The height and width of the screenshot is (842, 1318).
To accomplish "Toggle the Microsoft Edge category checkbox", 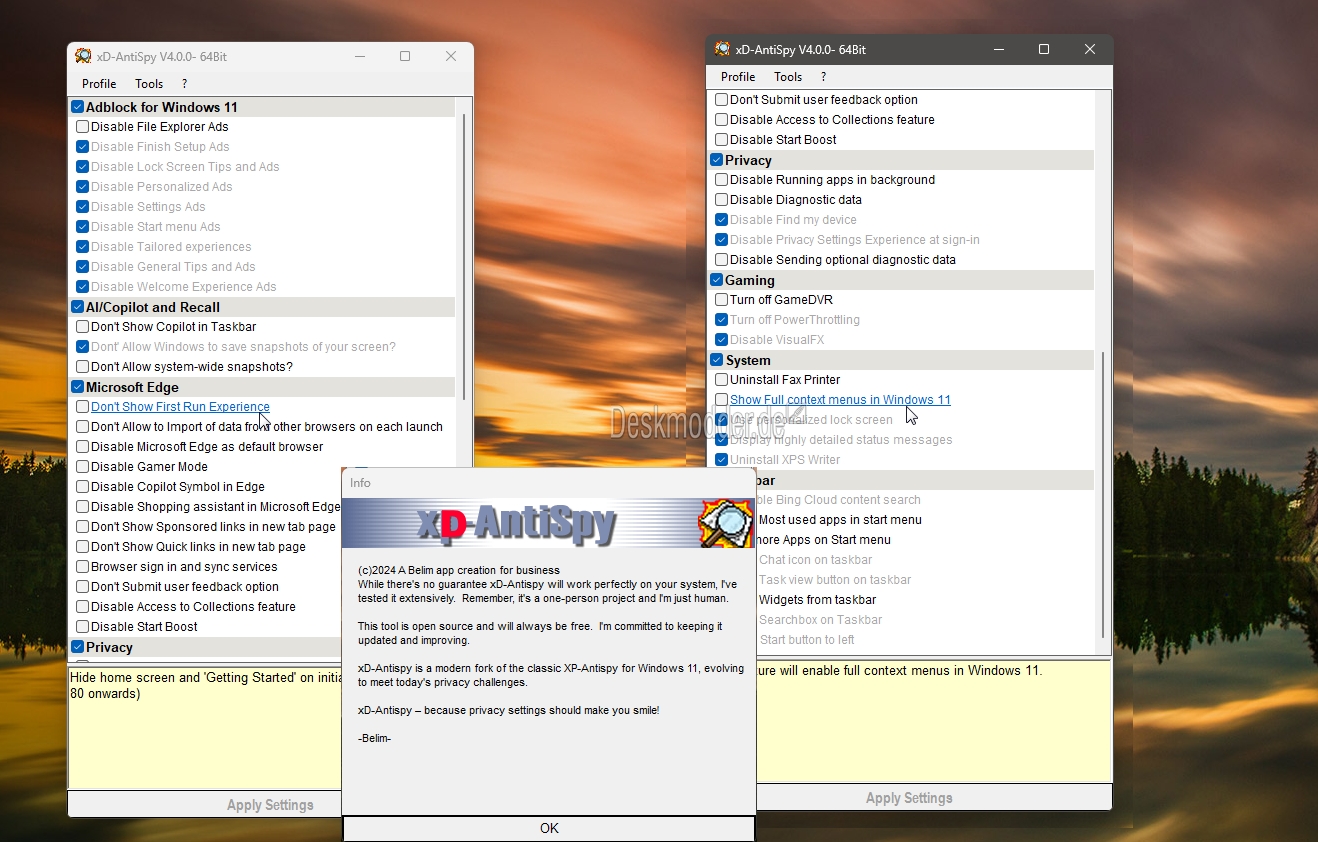I will (x=77, y=387).
